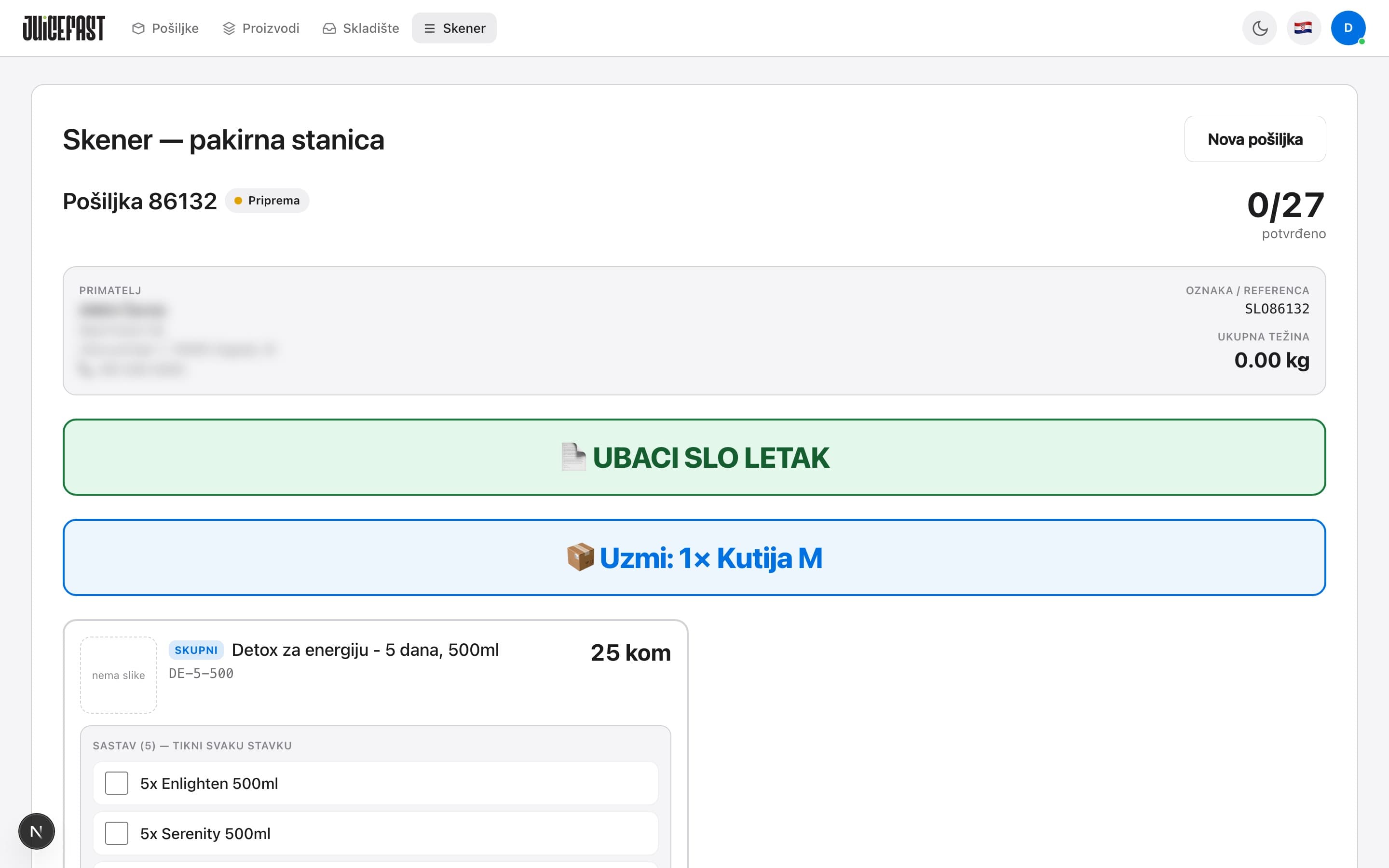
Task: Click the Nova pošiljka button
Action: tap(1255, 139)
